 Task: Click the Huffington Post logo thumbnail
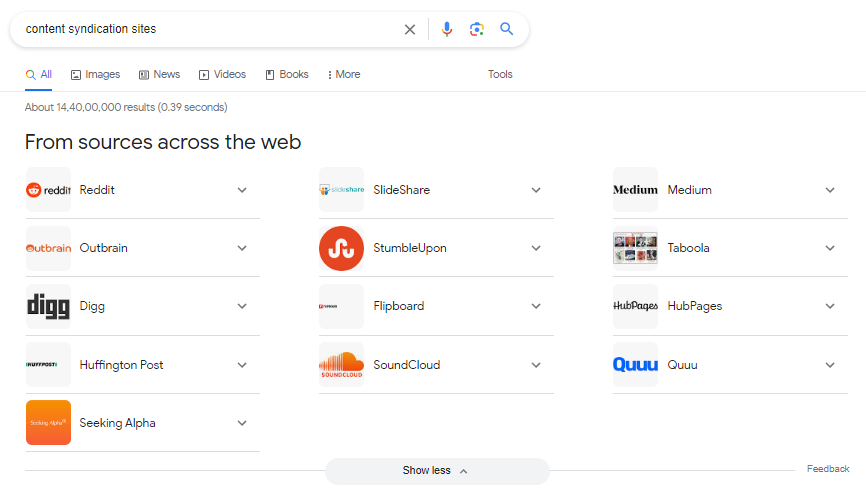tap(49, 365)
